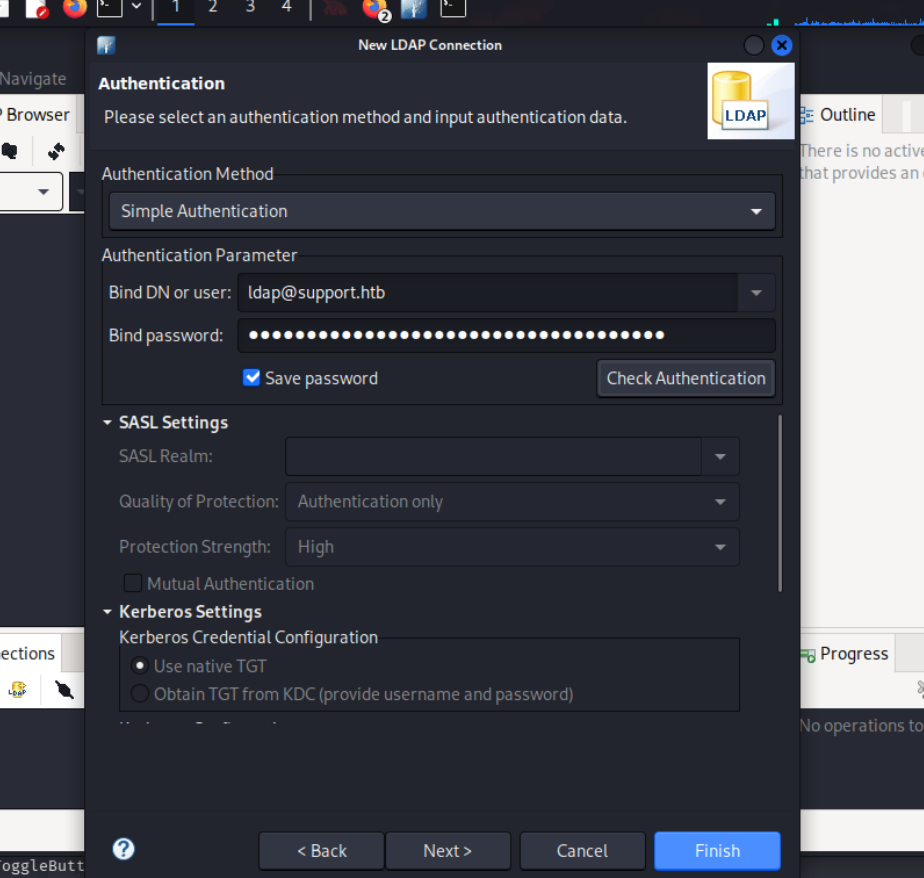This screenshot has height=878, width=924.
Task: Click the plug icon in Connections panel
Action: click(64, 689)
